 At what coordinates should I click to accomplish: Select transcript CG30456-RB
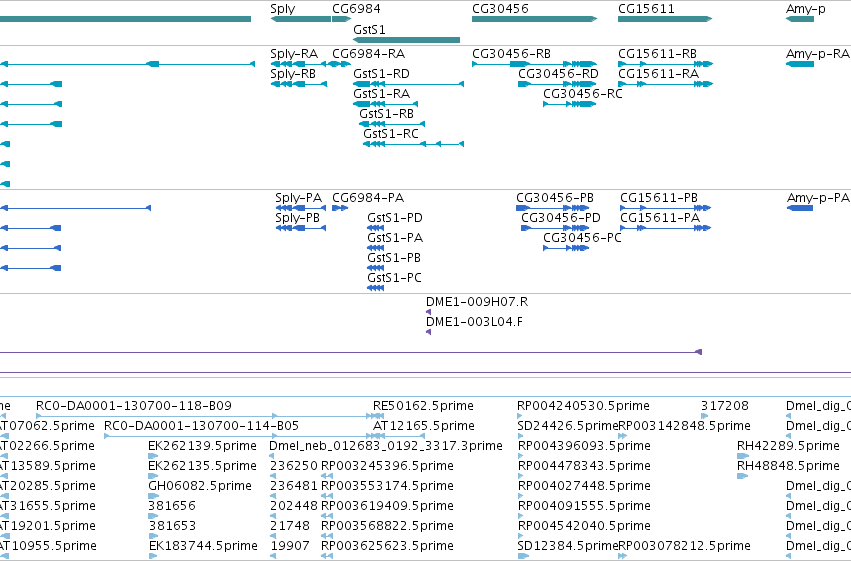(511, 54)
